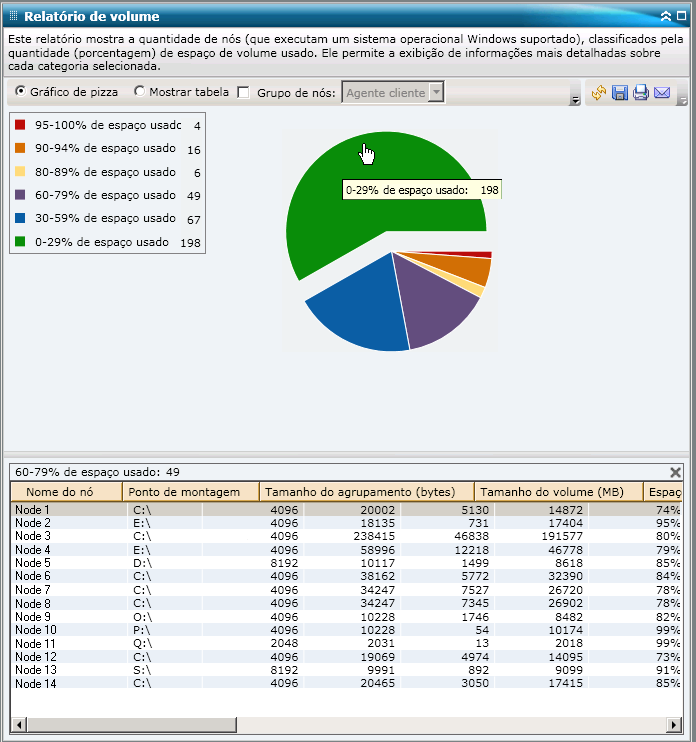696x742 pixels.
Task: Select the Node 5 row
Action: tap(346, 563)
